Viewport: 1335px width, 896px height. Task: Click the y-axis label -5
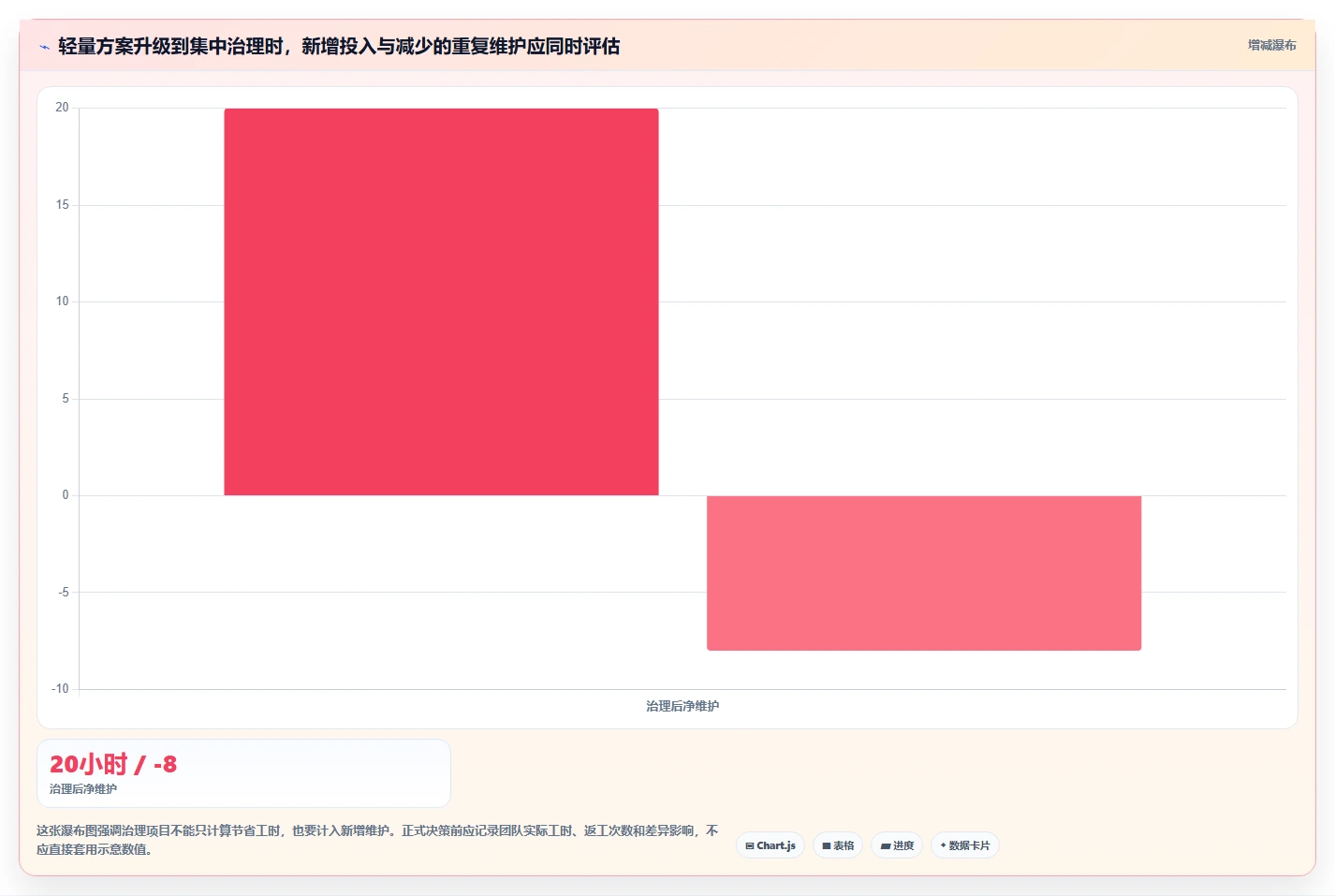[63, 593]
